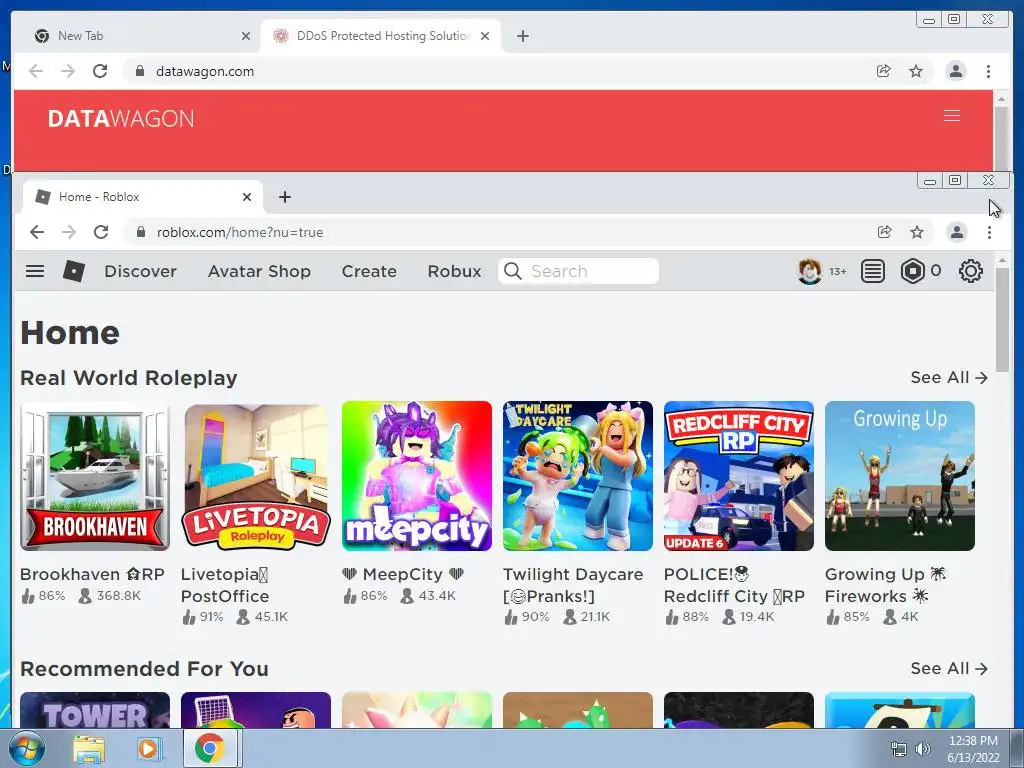Open the Roblox settings gear icon
Image resolution: width=1024 pixels, height=768 pixels.
point(970,271)
